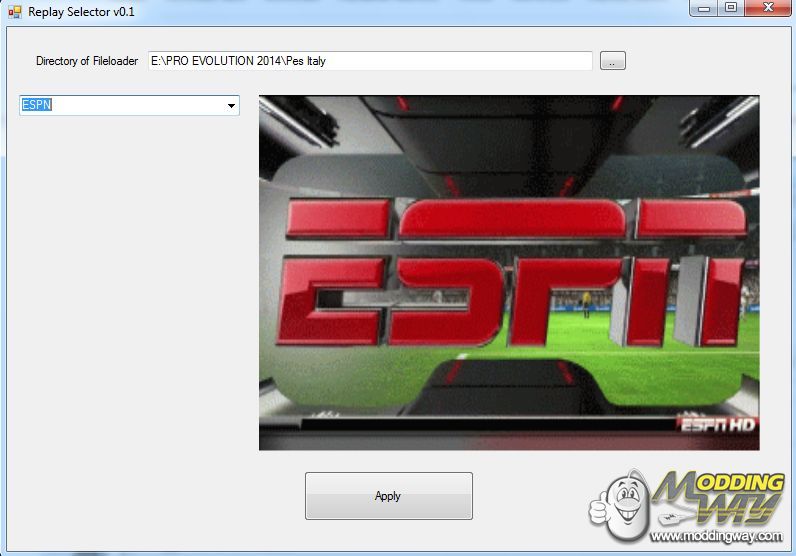
Task: Select the highlighted ESPN combo box text
Action: tap(37, 105)
